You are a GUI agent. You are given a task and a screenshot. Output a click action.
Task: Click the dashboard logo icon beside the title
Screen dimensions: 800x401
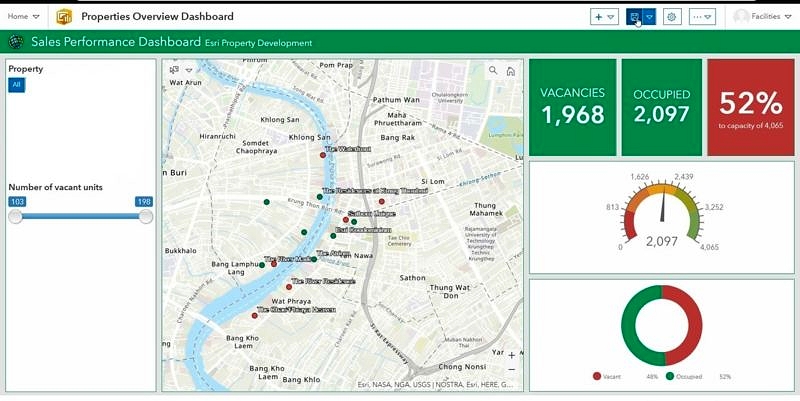point(64,17)
